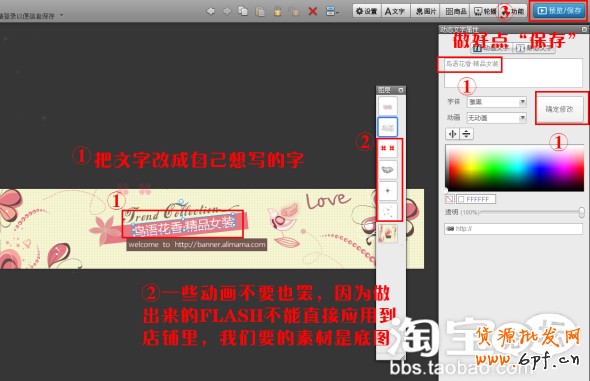Expand the layout arrangement dropdown icon
The image size is (590, 381).
pos(331,11)
